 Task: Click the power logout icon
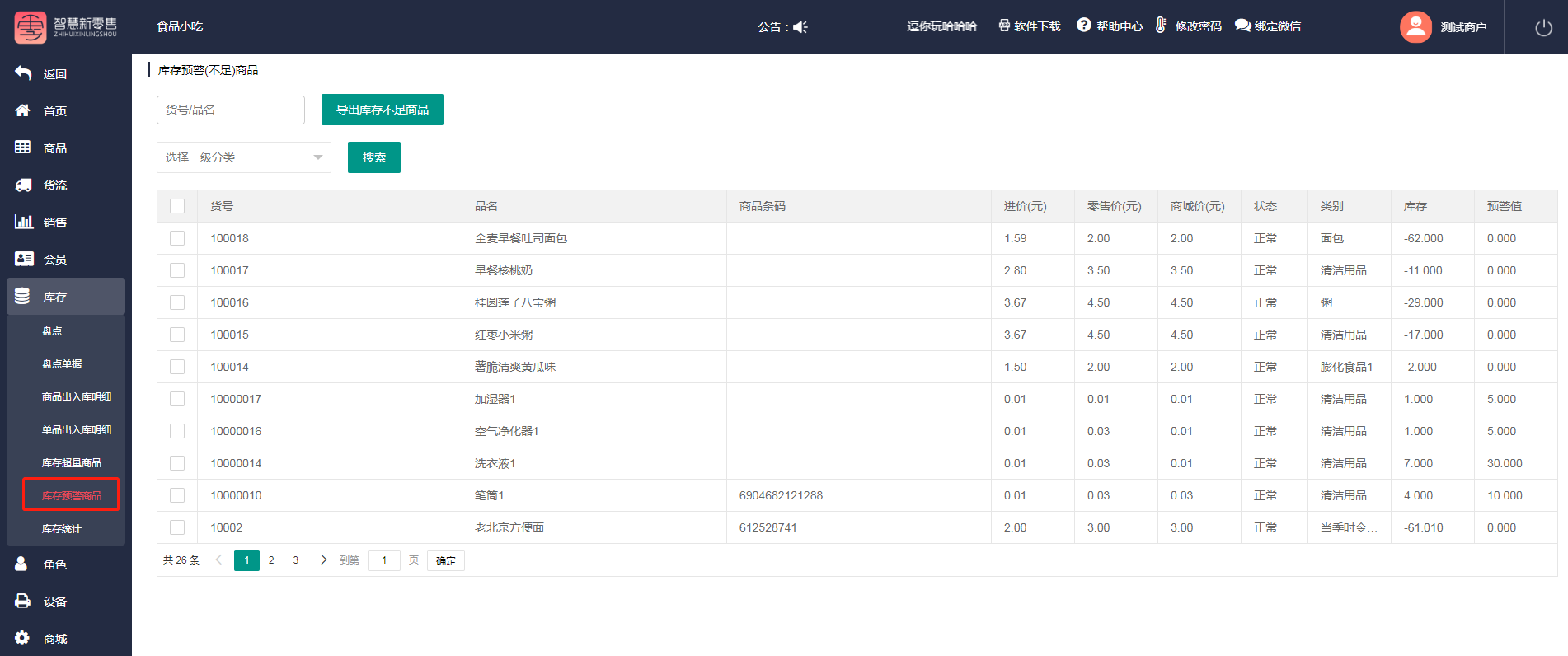tap(1544, 27)
